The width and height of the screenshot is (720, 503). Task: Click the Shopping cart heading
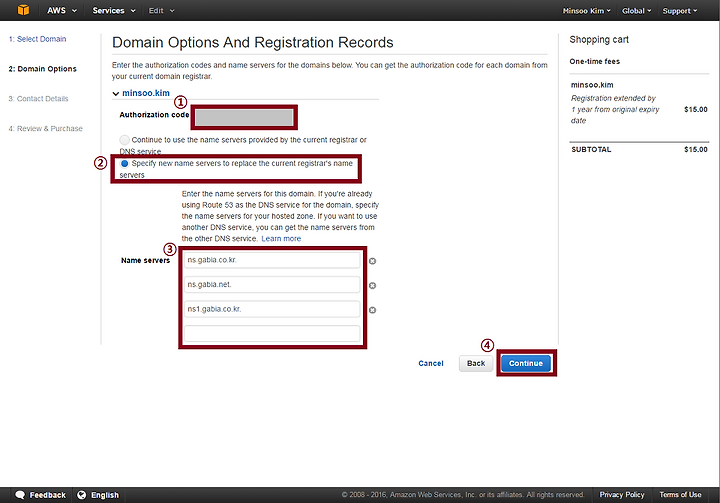[x=599, y=40]
